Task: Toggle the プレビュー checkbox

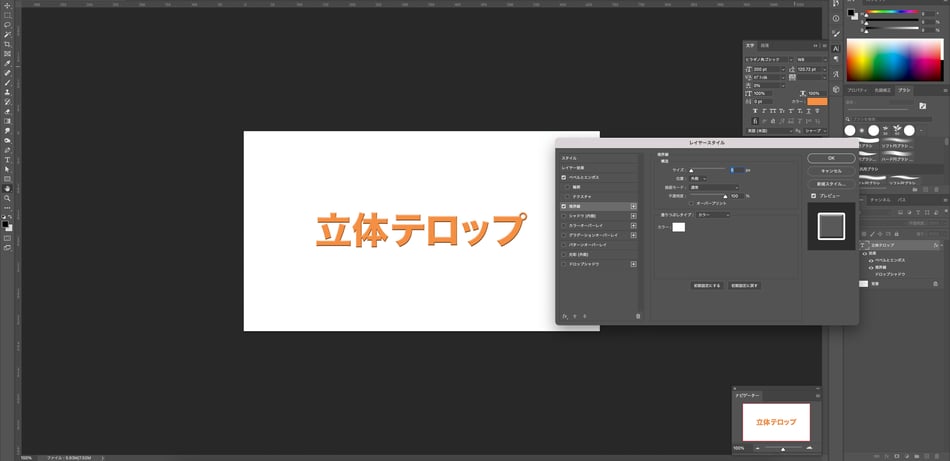Action: tap(814, 196)
